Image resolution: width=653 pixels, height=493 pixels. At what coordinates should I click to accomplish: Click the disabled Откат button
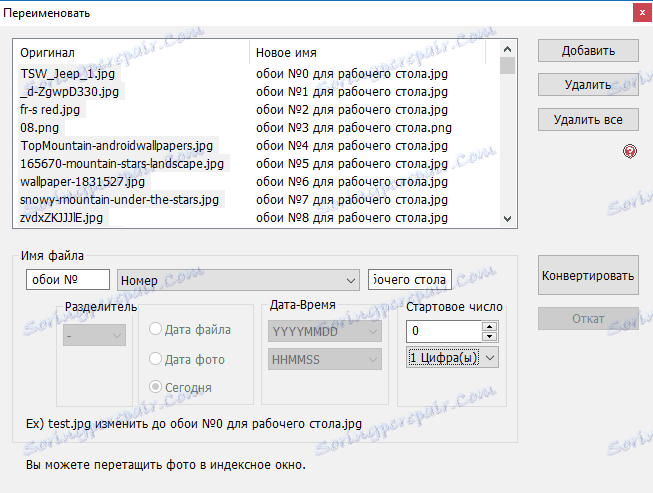point(588,319)
